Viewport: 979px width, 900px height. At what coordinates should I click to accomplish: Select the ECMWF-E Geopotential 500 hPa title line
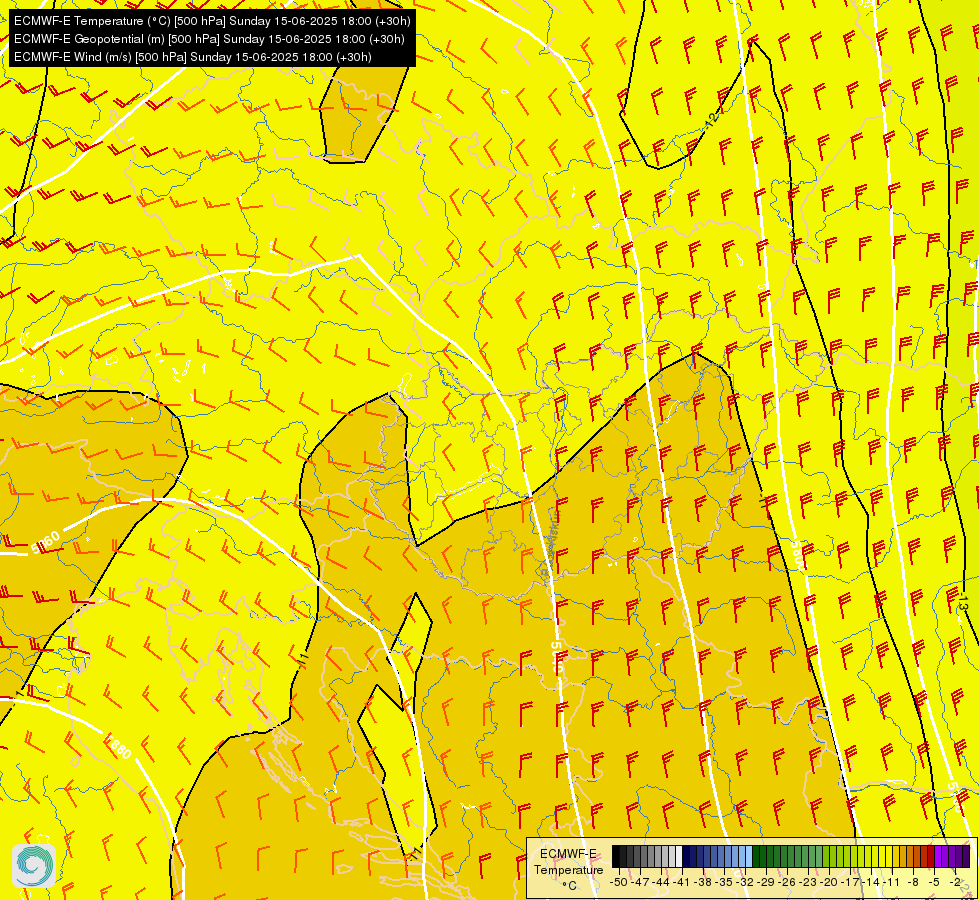tap(209, 39)
